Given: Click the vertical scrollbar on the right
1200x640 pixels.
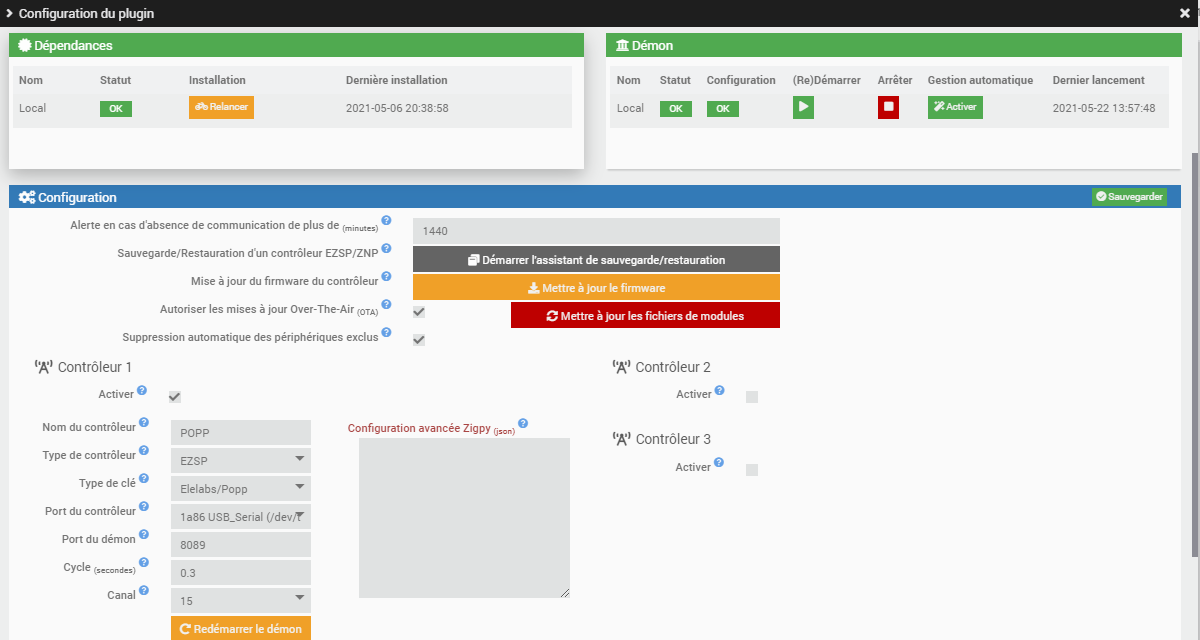Looking at the screenshot, I should coord(1196,355).
